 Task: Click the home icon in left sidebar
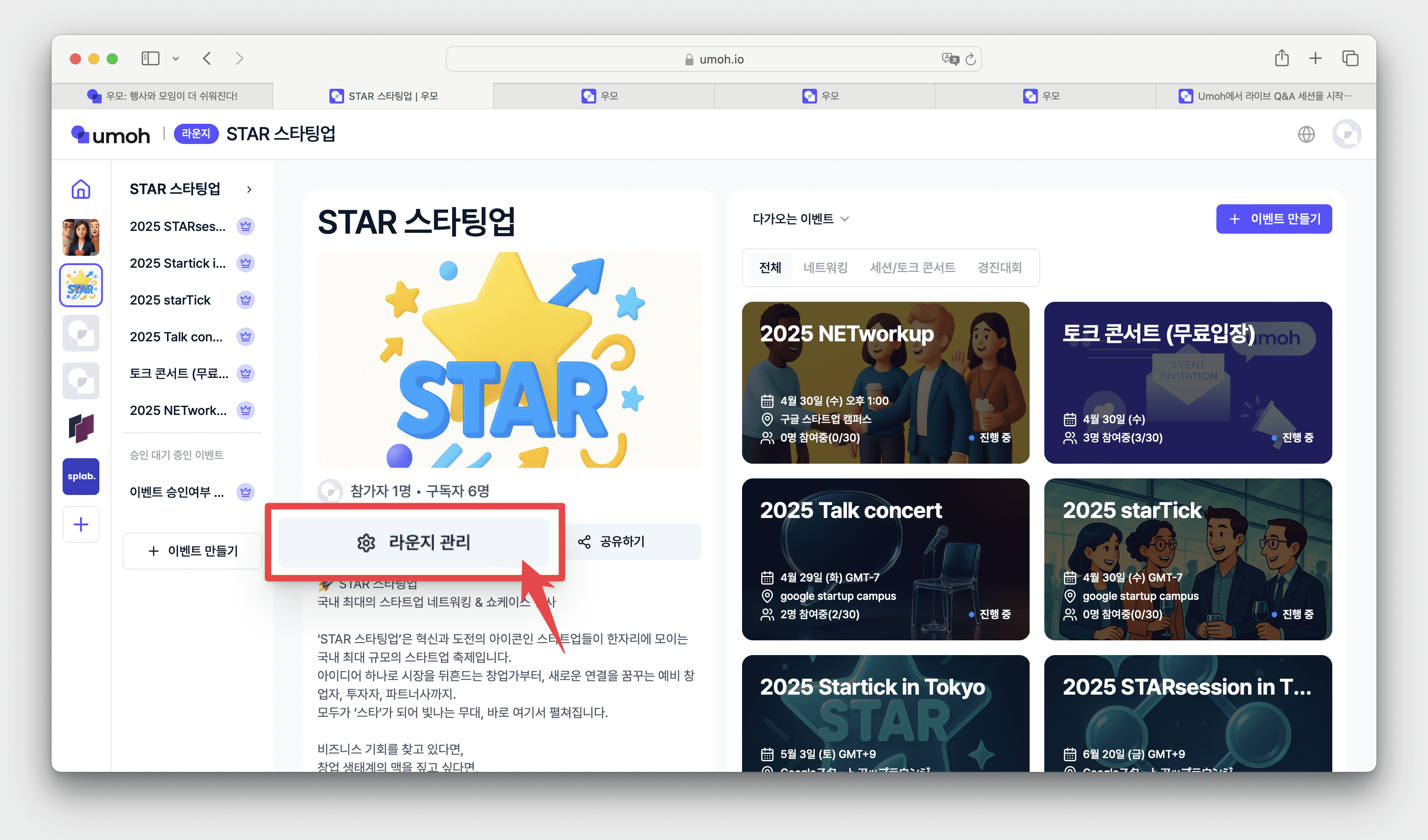81,190
